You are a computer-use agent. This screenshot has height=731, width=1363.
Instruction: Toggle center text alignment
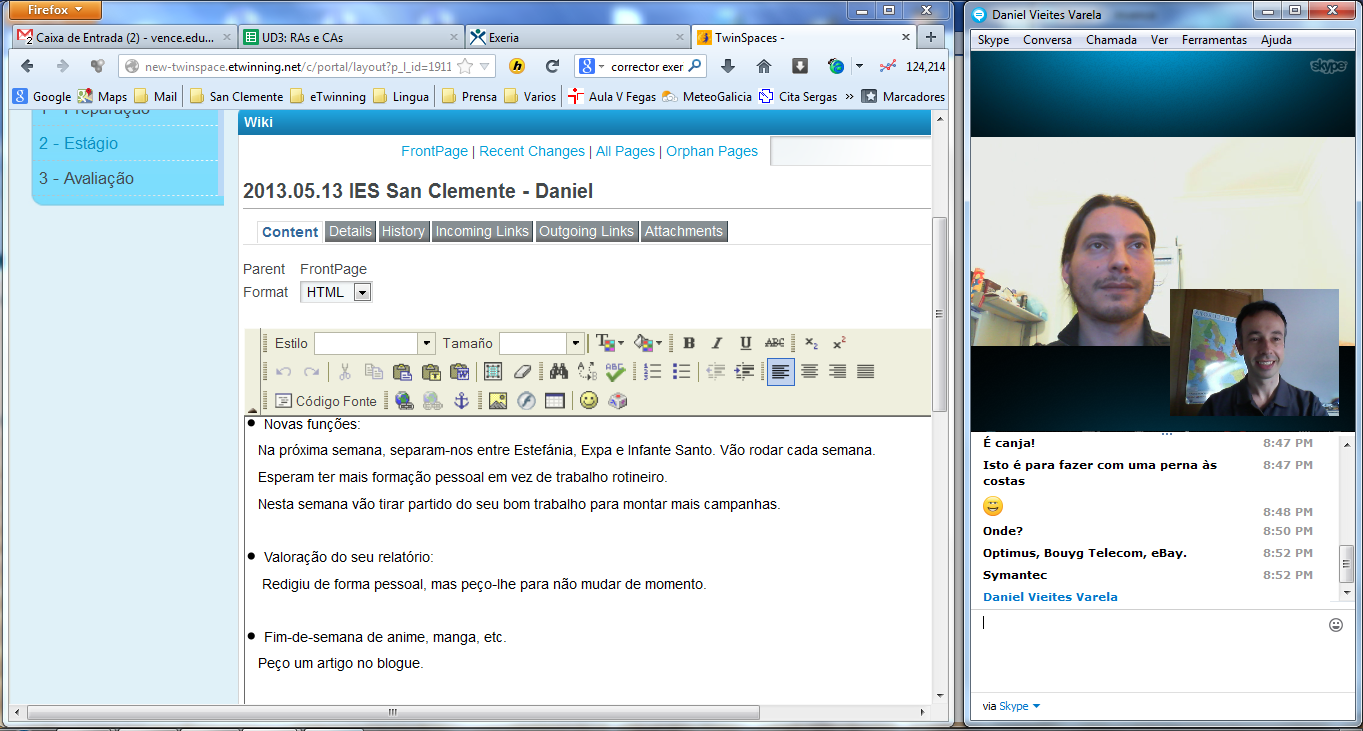pos(810,372)
